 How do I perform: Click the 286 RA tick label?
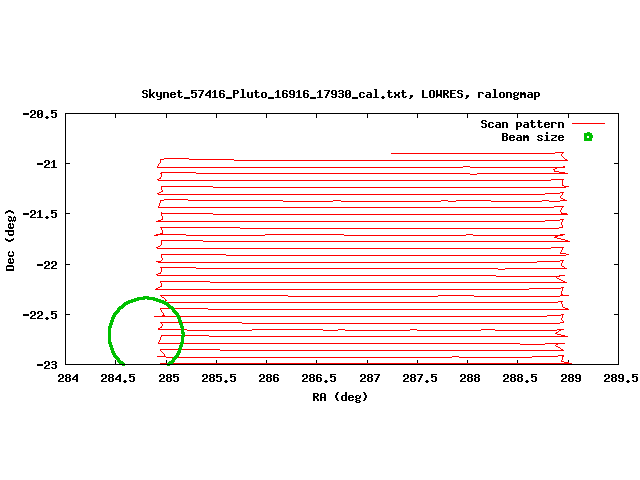[269, 378]
